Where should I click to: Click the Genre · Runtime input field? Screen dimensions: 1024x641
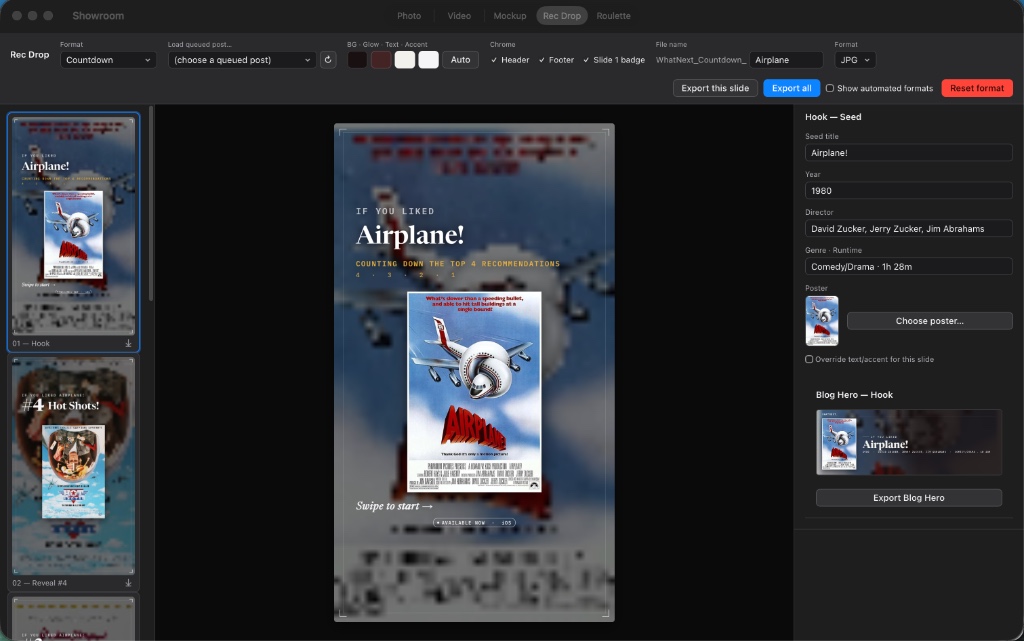pyautogui.click(x=908, y=266)
